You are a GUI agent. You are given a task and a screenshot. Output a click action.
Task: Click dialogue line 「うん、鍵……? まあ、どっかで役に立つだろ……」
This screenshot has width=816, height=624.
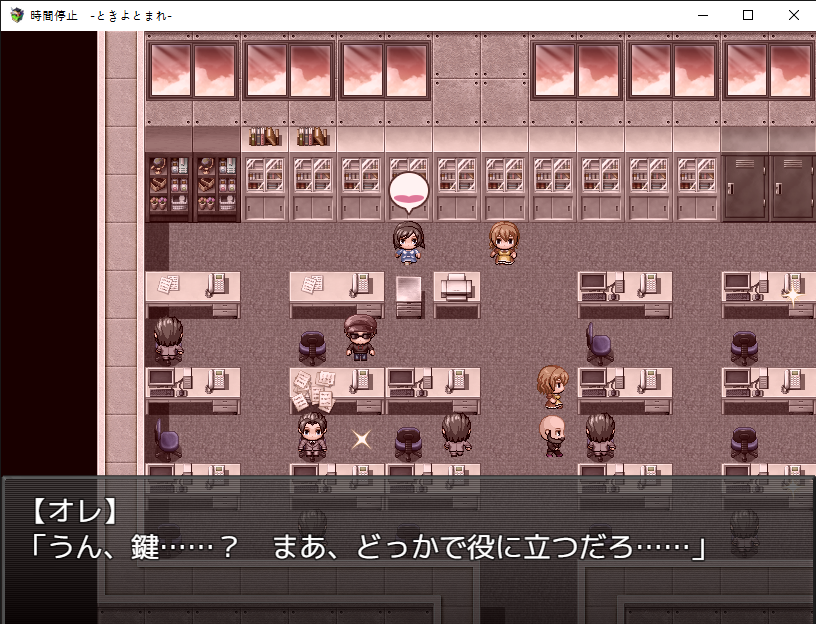pos(368,547)
